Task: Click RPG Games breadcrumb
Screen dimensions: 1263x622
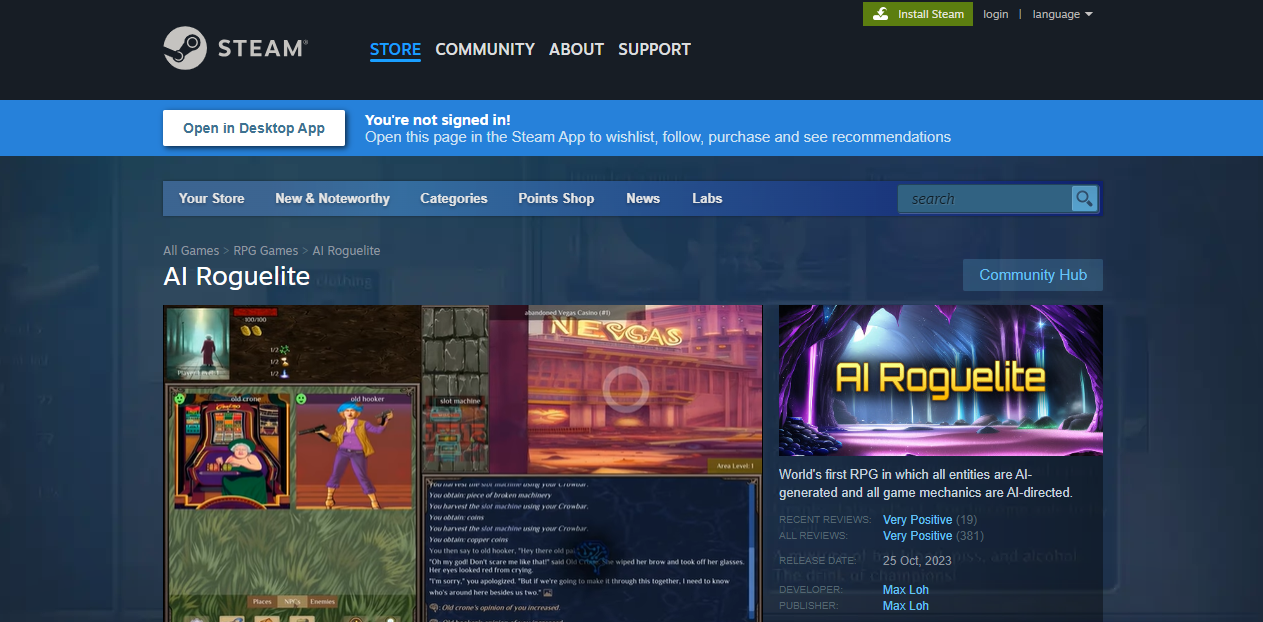Action: pos(266,250)
